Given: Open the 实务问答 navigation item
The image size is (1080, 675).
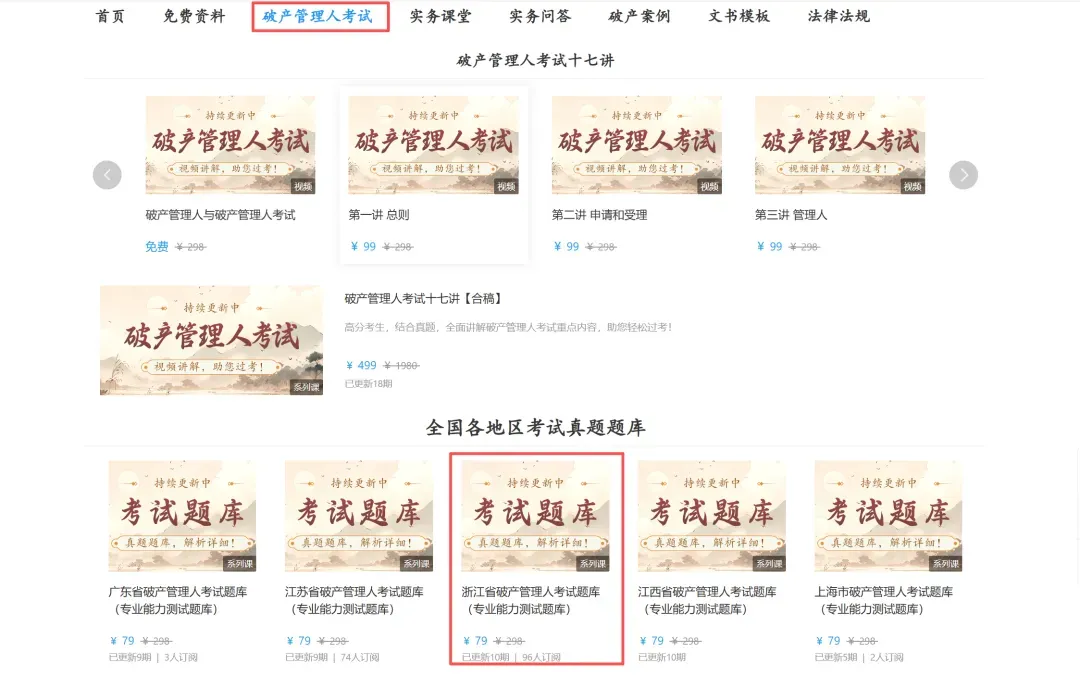Looking at the screenshot, I should pyautogui.click(x=540, y=17).
